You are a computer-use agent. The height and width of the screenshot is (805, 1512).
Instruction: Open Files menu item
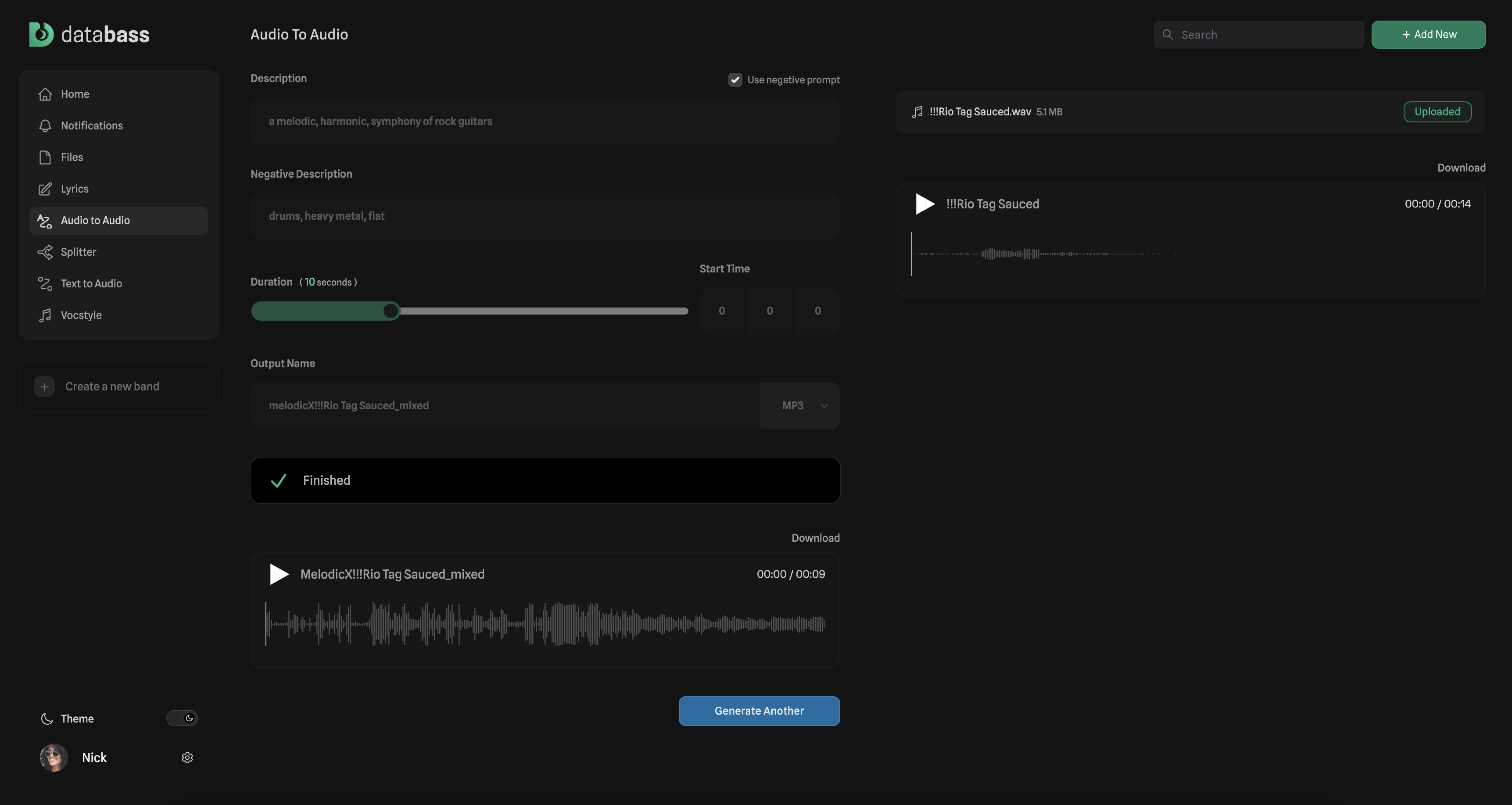tap(118, 157)
